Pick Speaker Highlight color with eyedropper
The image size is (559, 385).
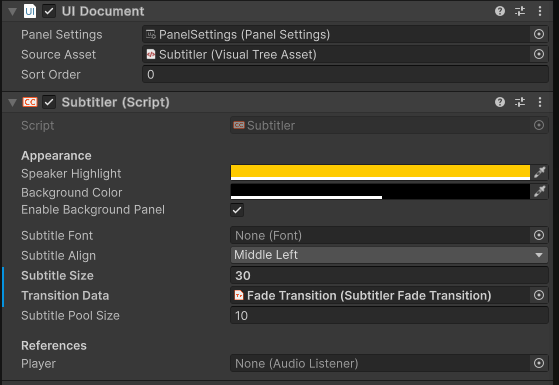(x=539, y=172)
